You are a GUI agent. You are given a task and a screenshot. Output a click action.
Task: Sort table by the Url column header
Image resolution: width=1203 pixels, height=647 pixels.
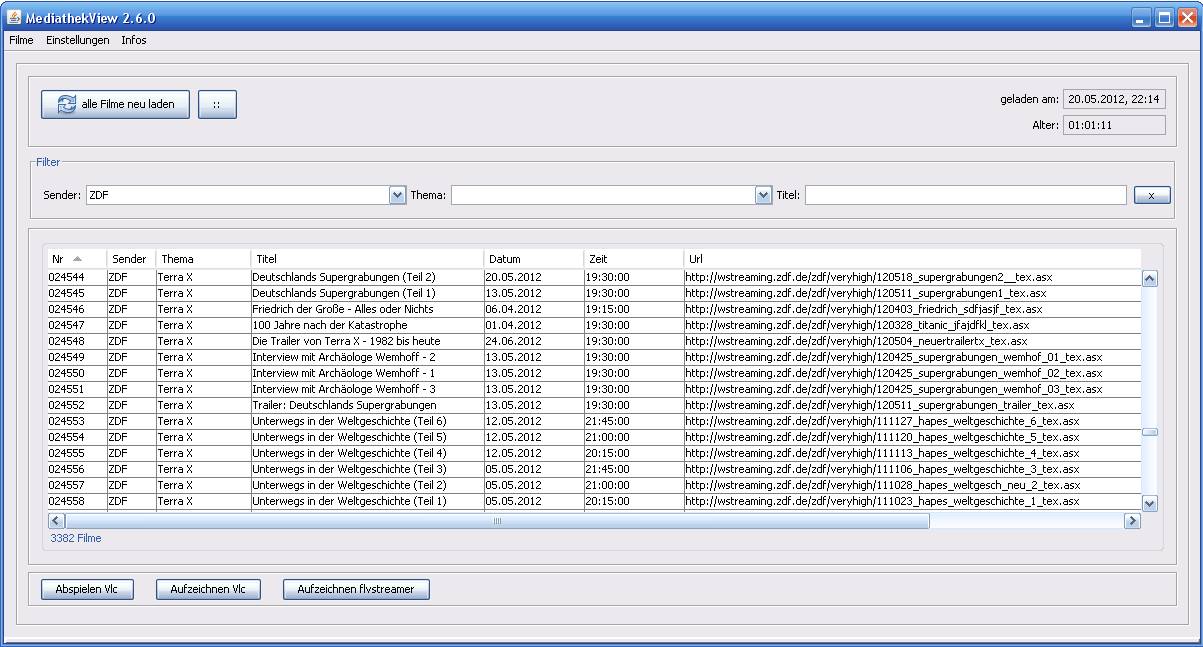pos(912,259)
